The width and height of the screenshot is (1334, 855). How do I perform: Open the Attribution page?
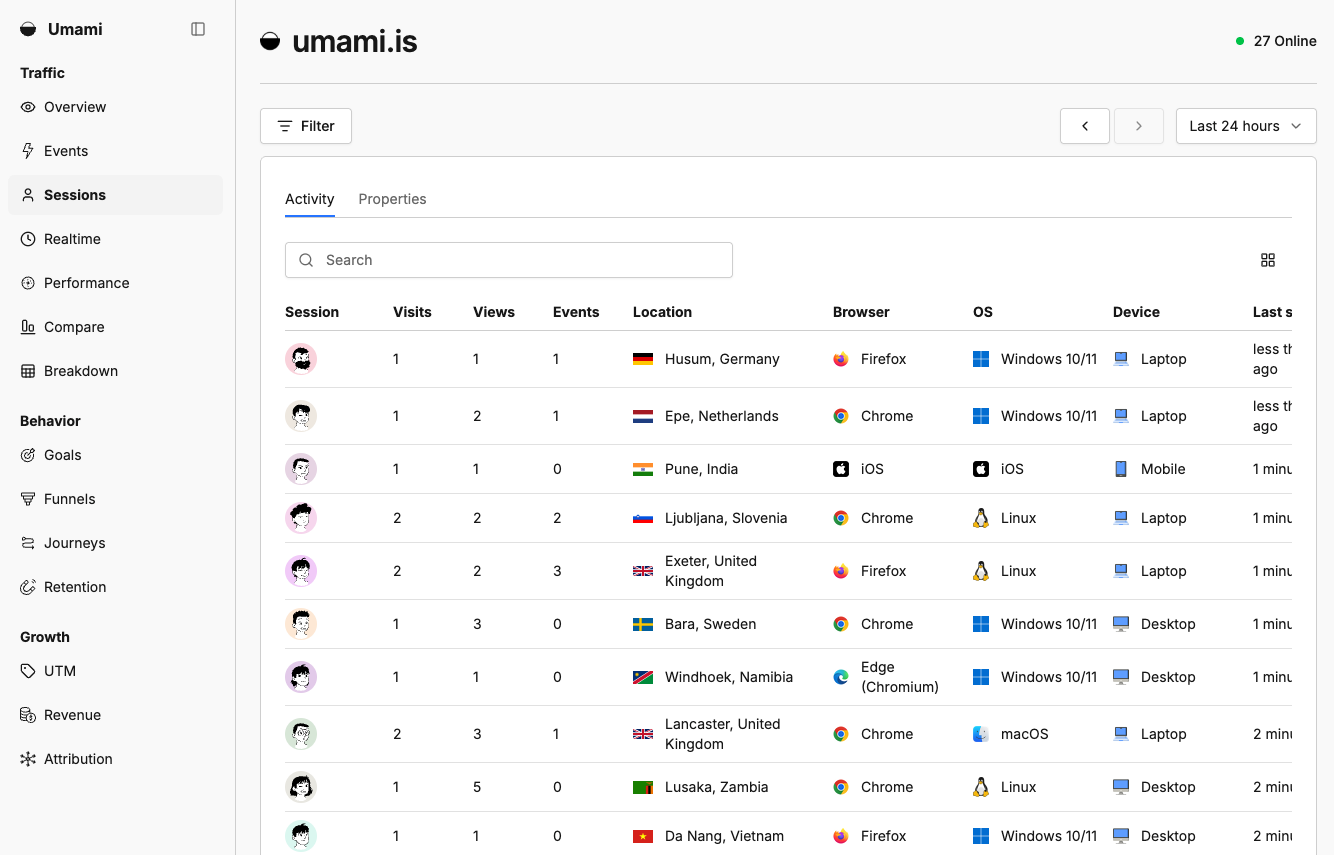(x=115, y=759)
